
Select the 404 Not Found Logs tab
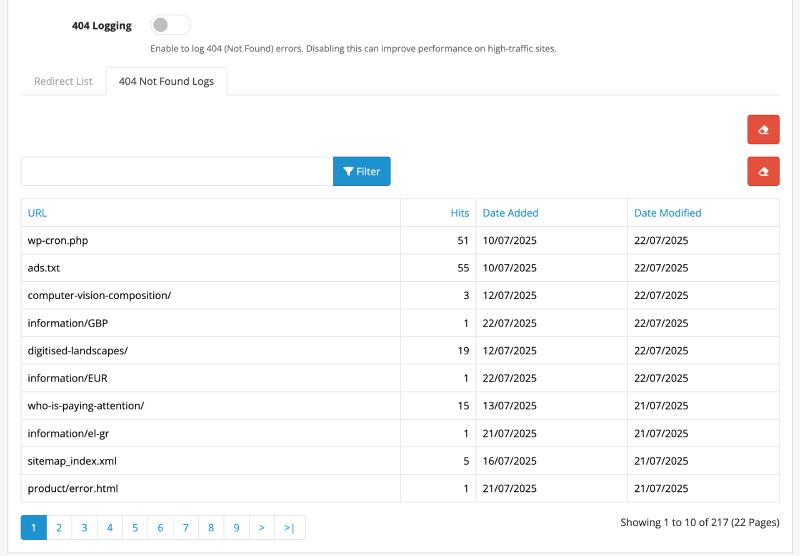[x=167, y=82]
